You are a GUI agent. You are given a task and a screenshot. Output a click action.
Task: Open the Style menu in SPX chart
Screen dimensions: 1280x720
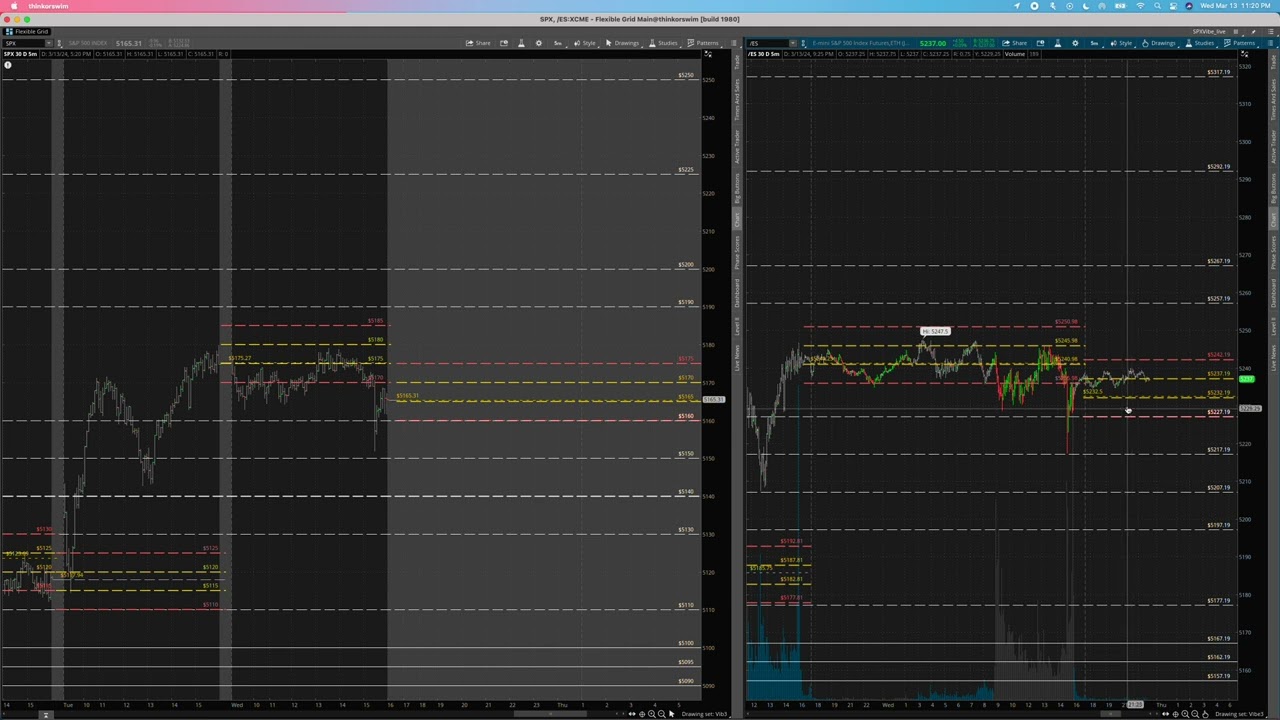point(585,43)
